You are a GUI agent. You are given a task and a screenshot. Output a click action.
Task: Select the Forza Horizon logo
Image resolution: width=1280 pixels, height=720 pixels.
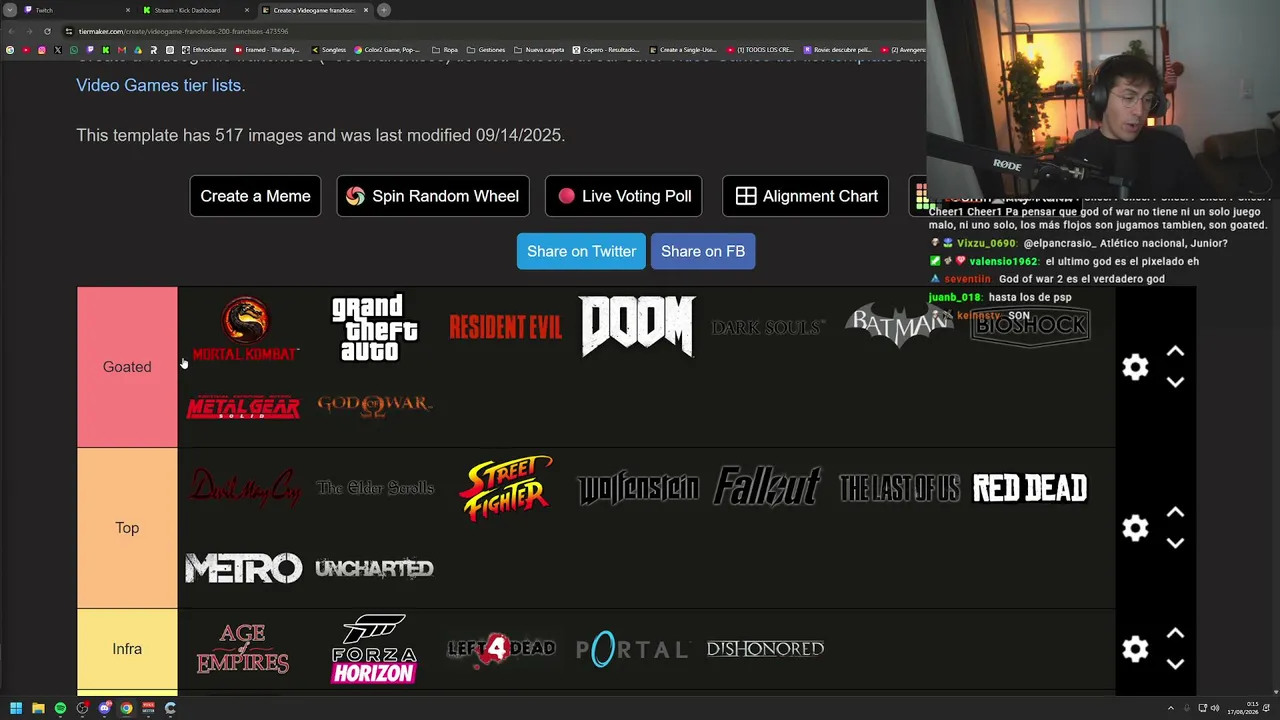pos(375,649)
